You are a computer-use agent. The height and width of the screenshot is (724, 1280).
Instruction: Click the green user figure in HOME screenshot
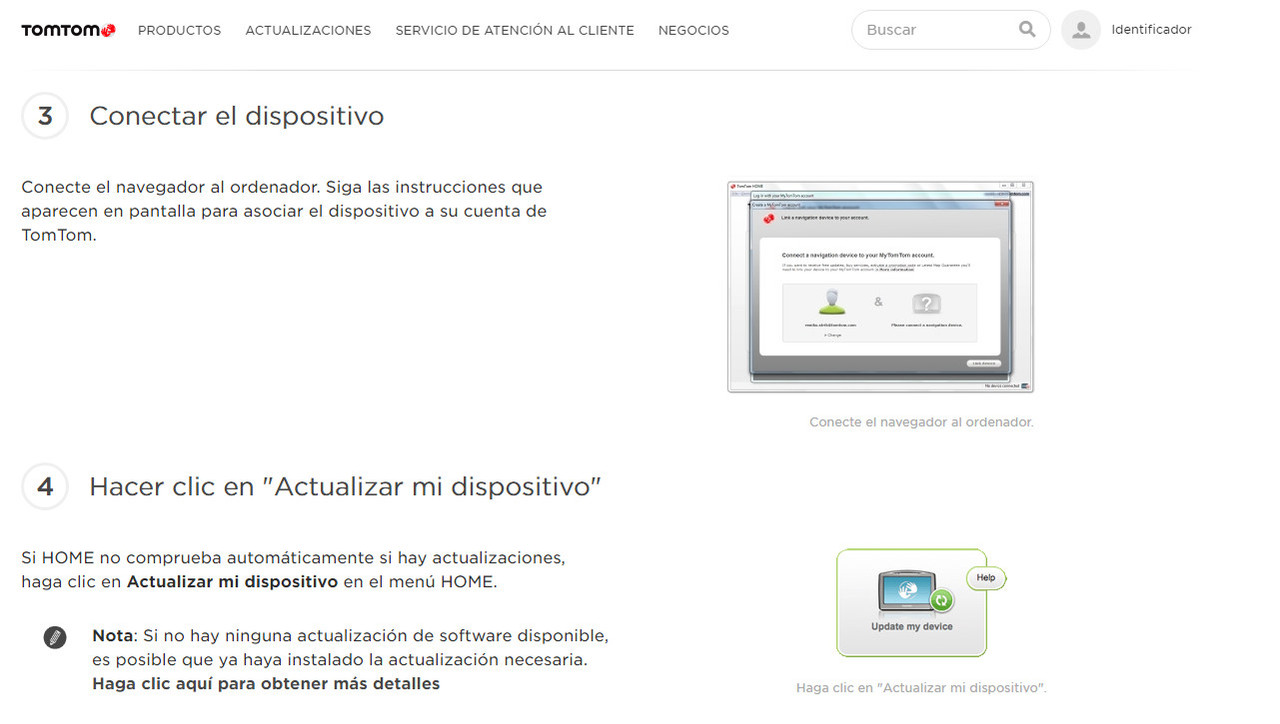832,301
